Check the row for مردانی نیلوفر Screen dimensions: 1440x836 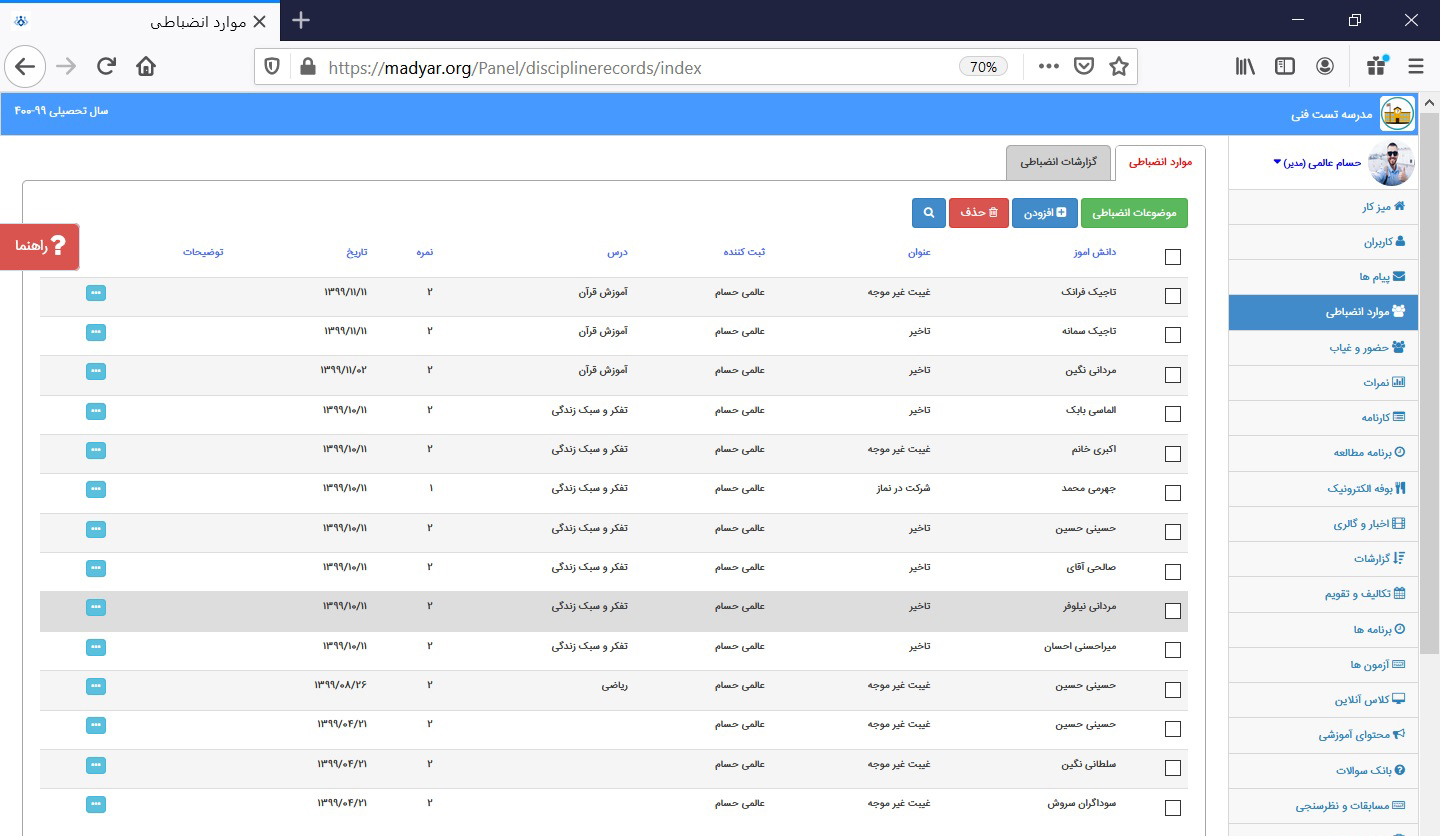[x=1173, y=611]
